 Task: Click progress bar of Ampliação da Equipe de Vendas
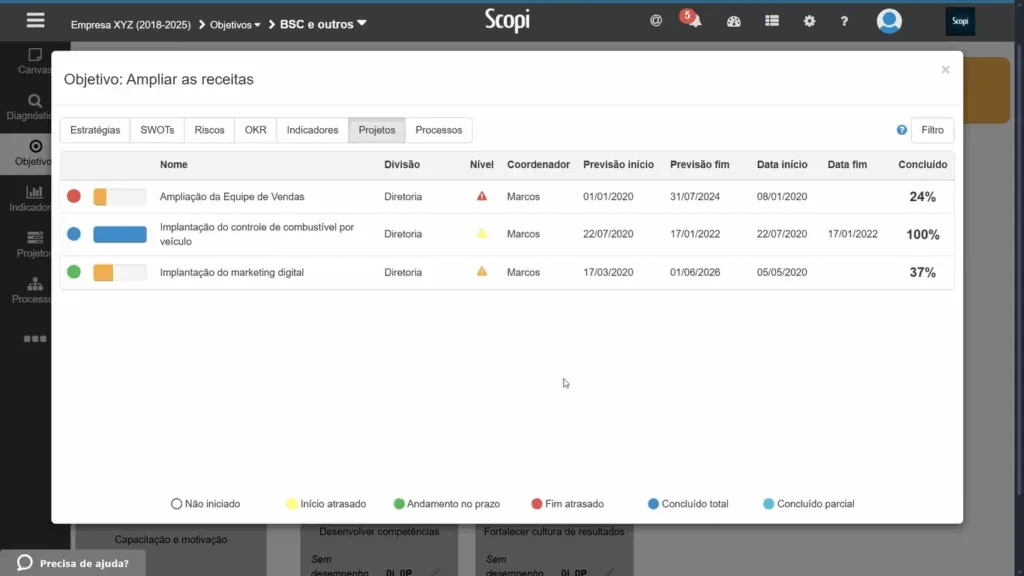pyautogui.click(x=120, y=197)
